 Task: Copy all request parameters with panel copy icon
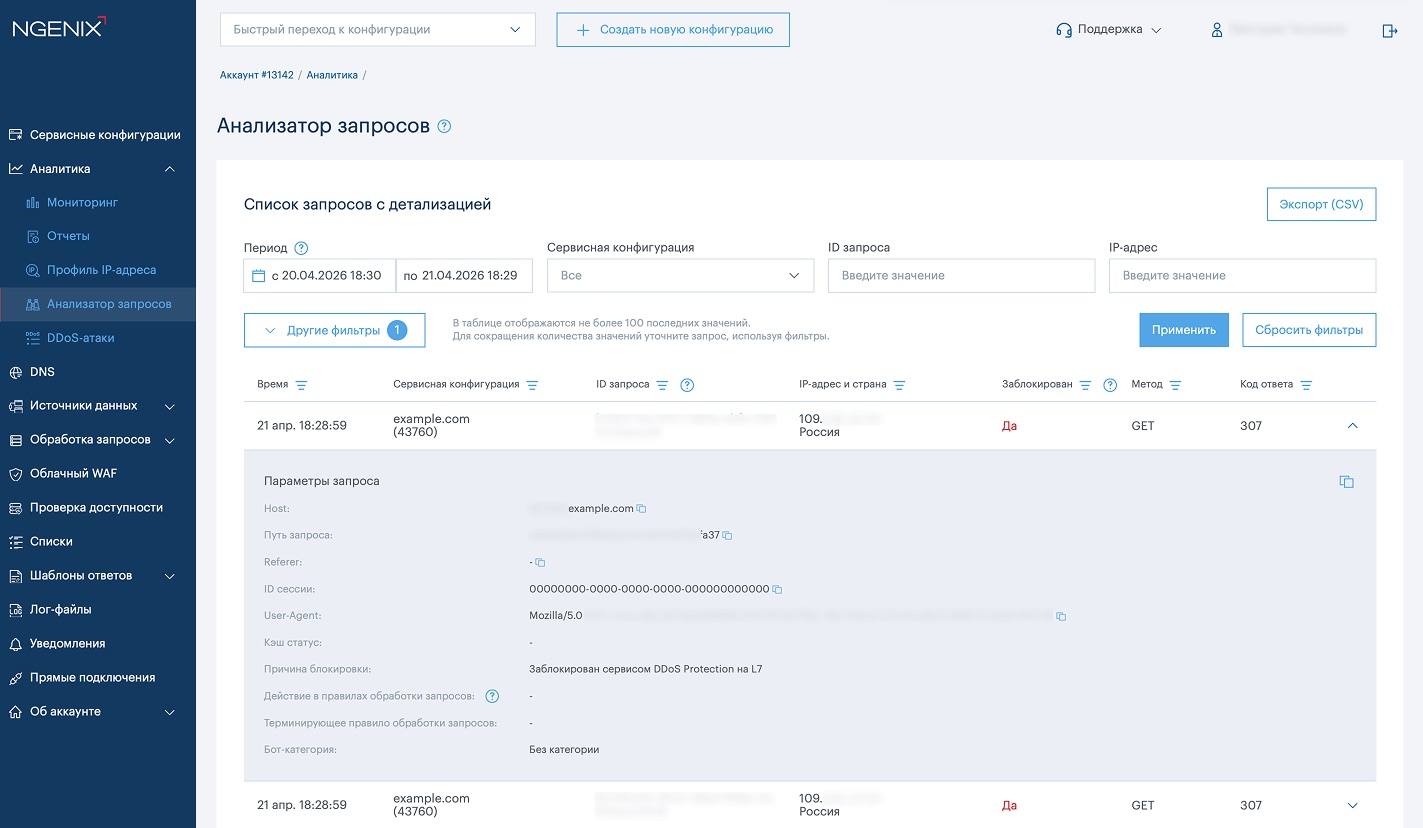pos(1346,482)
